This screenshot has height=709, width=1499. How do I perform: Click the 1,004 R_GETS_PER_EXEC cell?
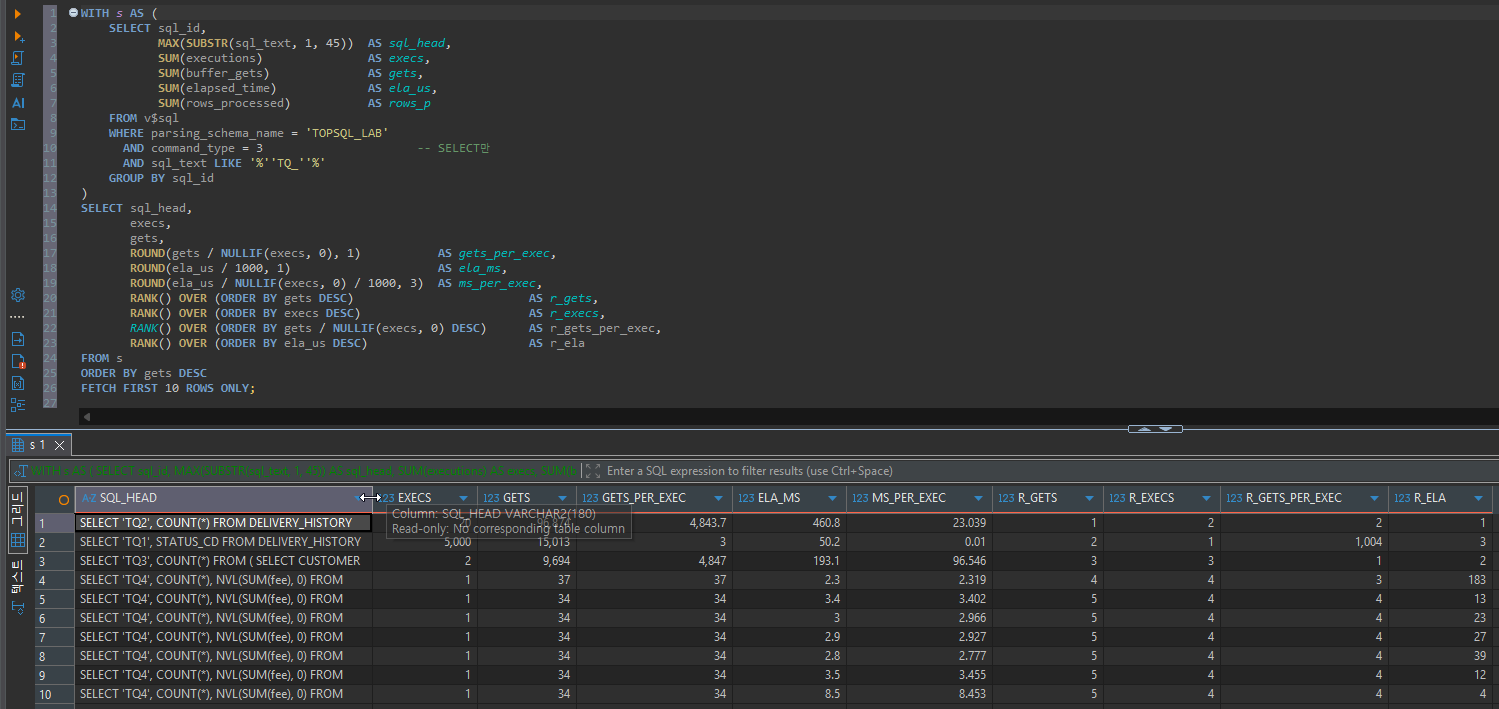pyautogui.click(x=1304, y=542)
